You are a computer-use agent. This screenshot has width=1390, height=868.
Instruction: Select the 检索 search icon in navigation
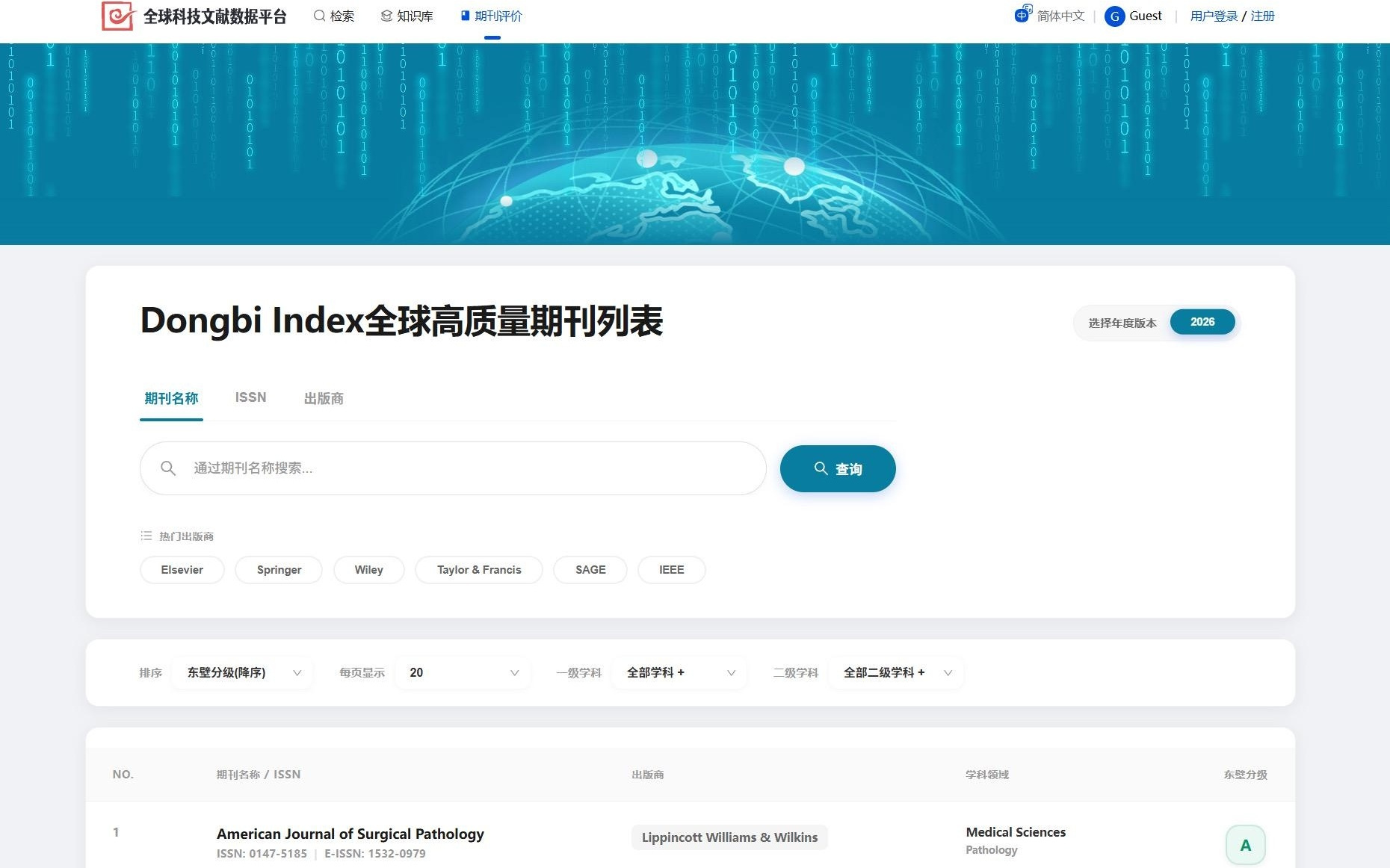(319, 16)
